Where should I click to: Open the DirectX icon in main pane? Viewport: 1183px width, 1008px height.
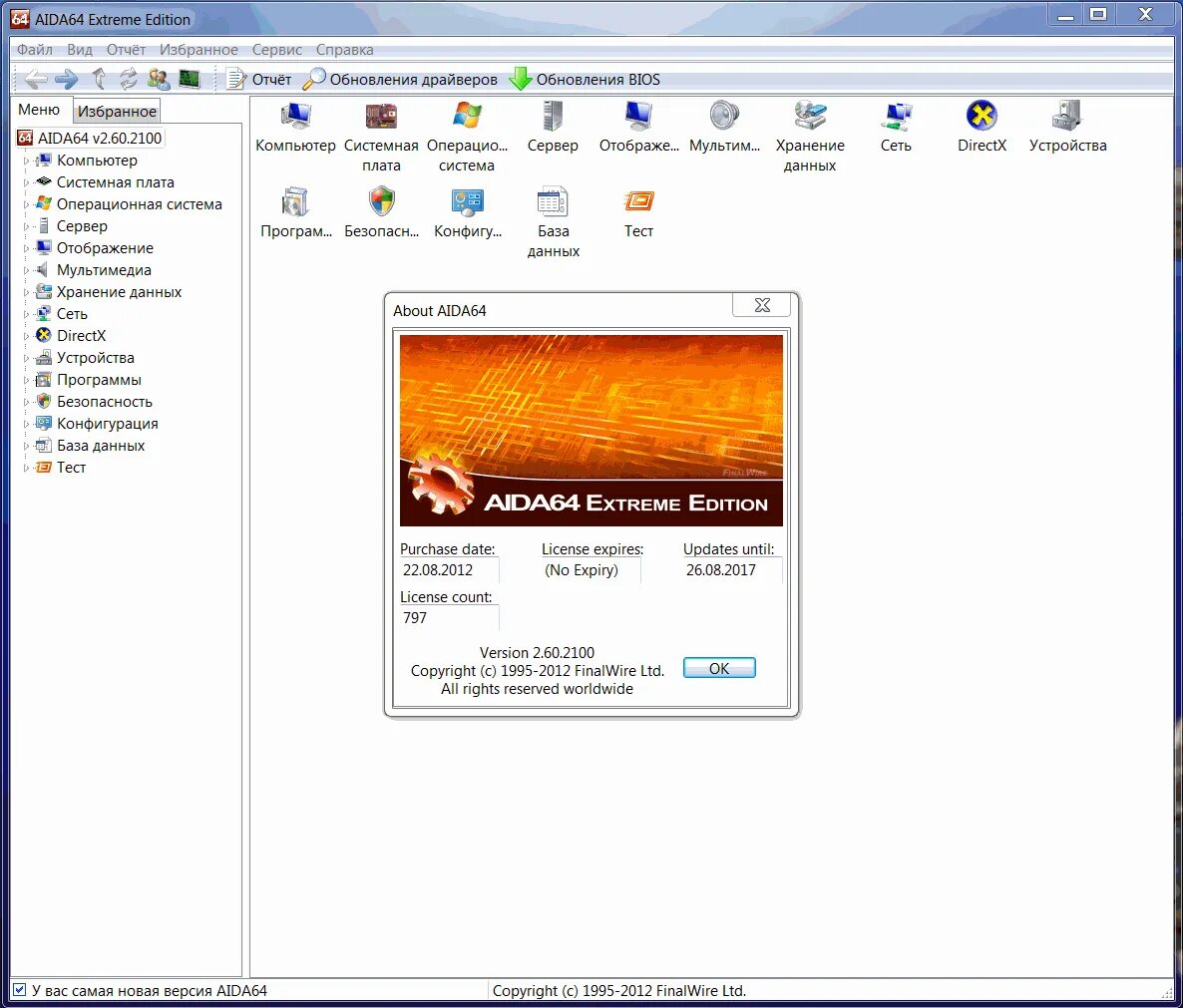[982, 116]
